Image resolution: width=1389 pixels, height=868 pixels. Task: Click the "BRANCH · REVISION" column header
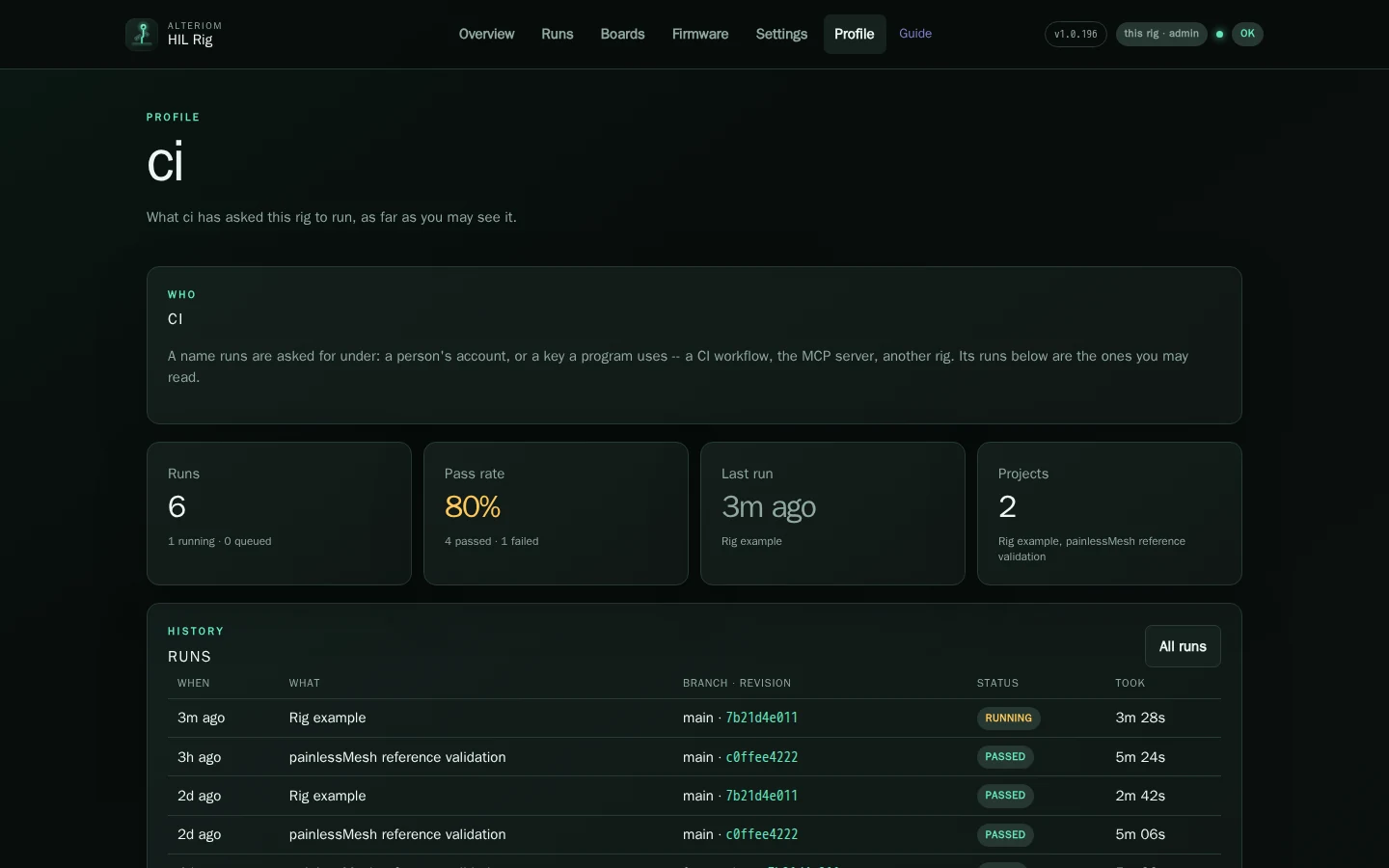(x=737, y=683)
